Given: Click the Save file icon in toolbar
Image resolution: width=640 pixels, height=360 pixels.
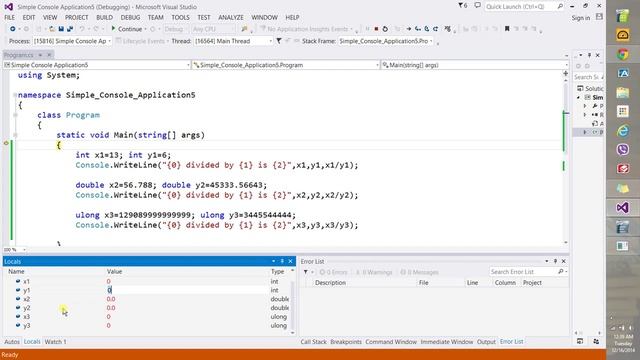Looking at the screenshot, I should click(61, 29).
